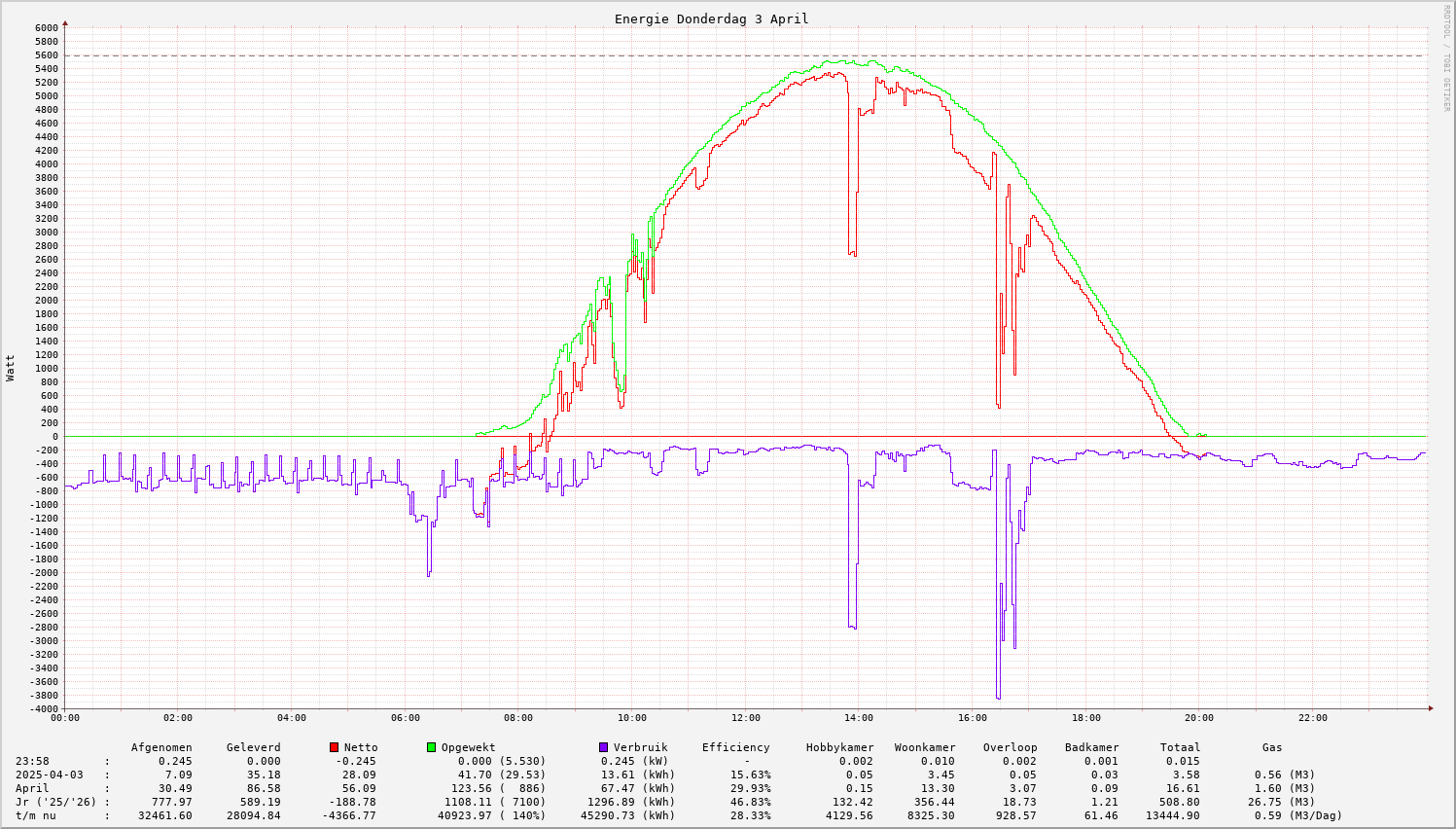
Task: Click the purple Verbruik legend swatch
Action: [x=603, y=747]
